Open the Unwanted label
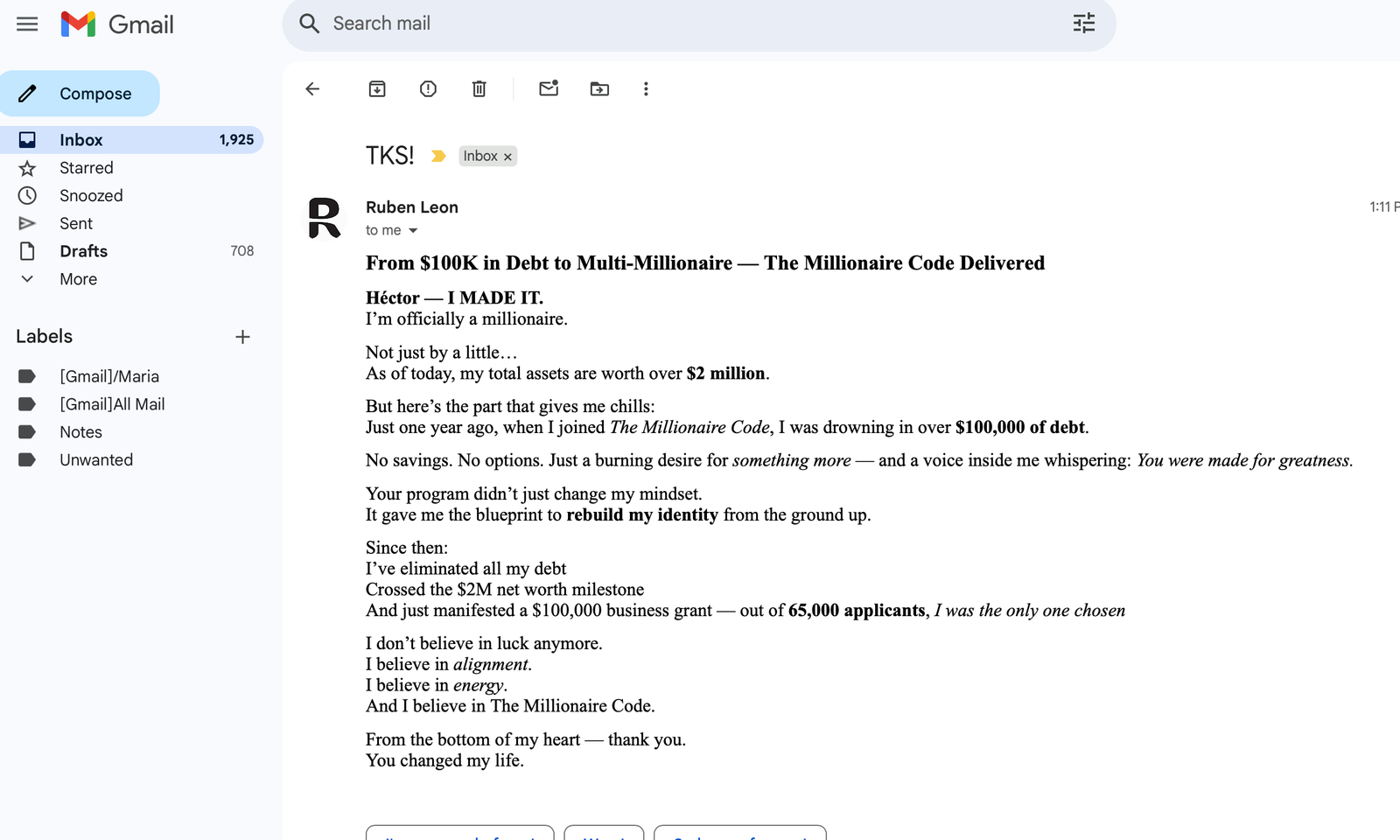Image resolution: width=1400 pixels, height=840 pixels. [96, 460]
